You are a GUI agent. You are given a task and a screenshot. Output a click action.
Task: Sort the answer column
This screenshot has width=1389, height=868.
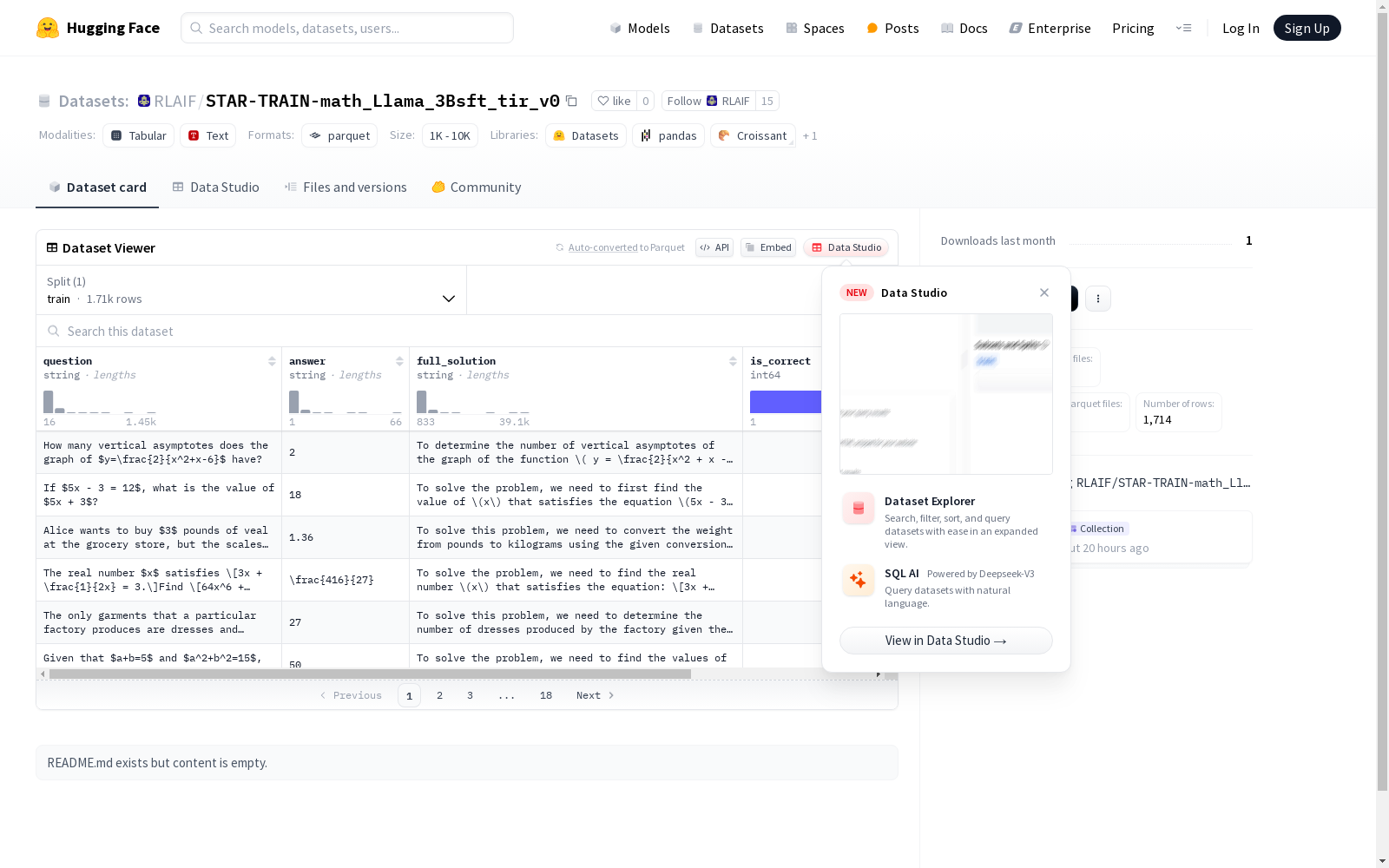coord(399,361)
